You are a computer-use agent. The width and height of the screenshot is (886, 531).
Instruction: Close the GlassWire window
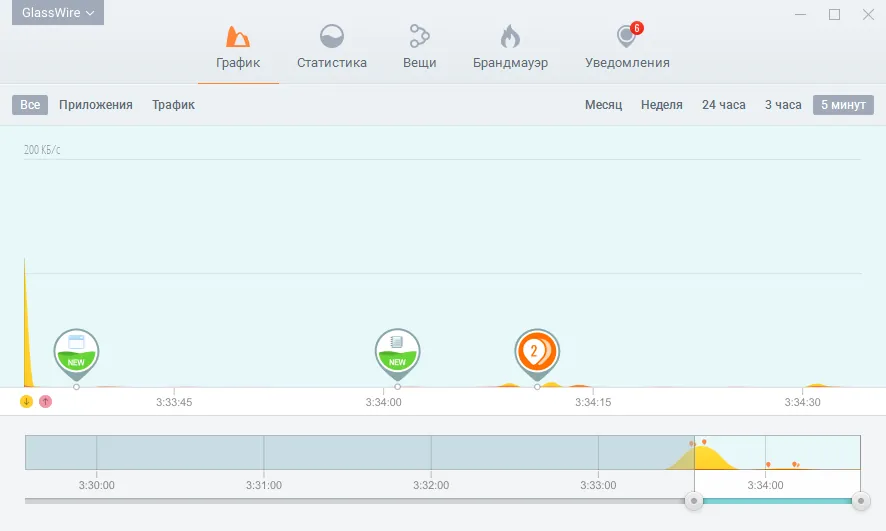tap(868, 15)
